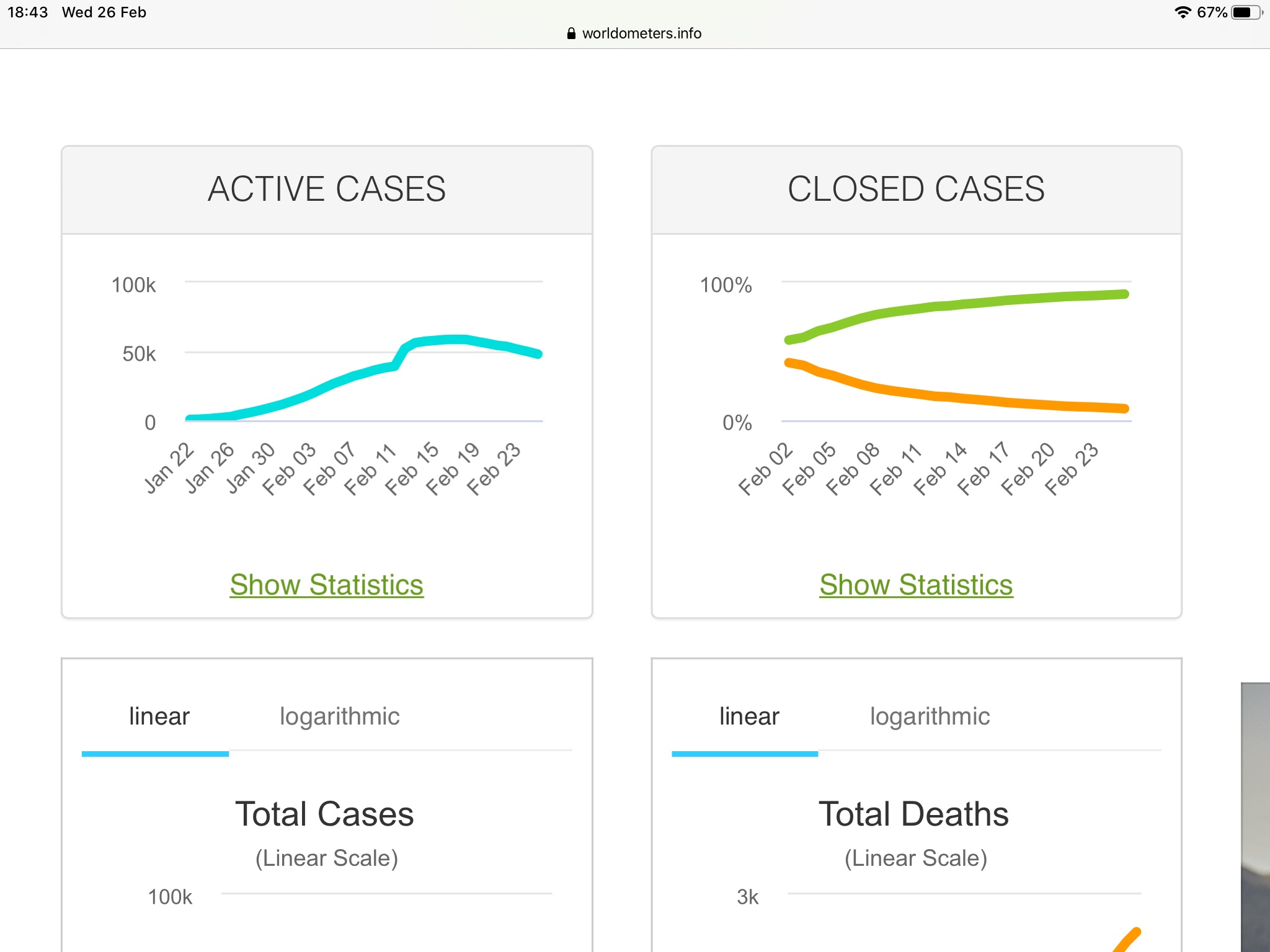Click the CLOSED CASES panel heading
This screenshot has width=1270, height=952.
[916, 189]
